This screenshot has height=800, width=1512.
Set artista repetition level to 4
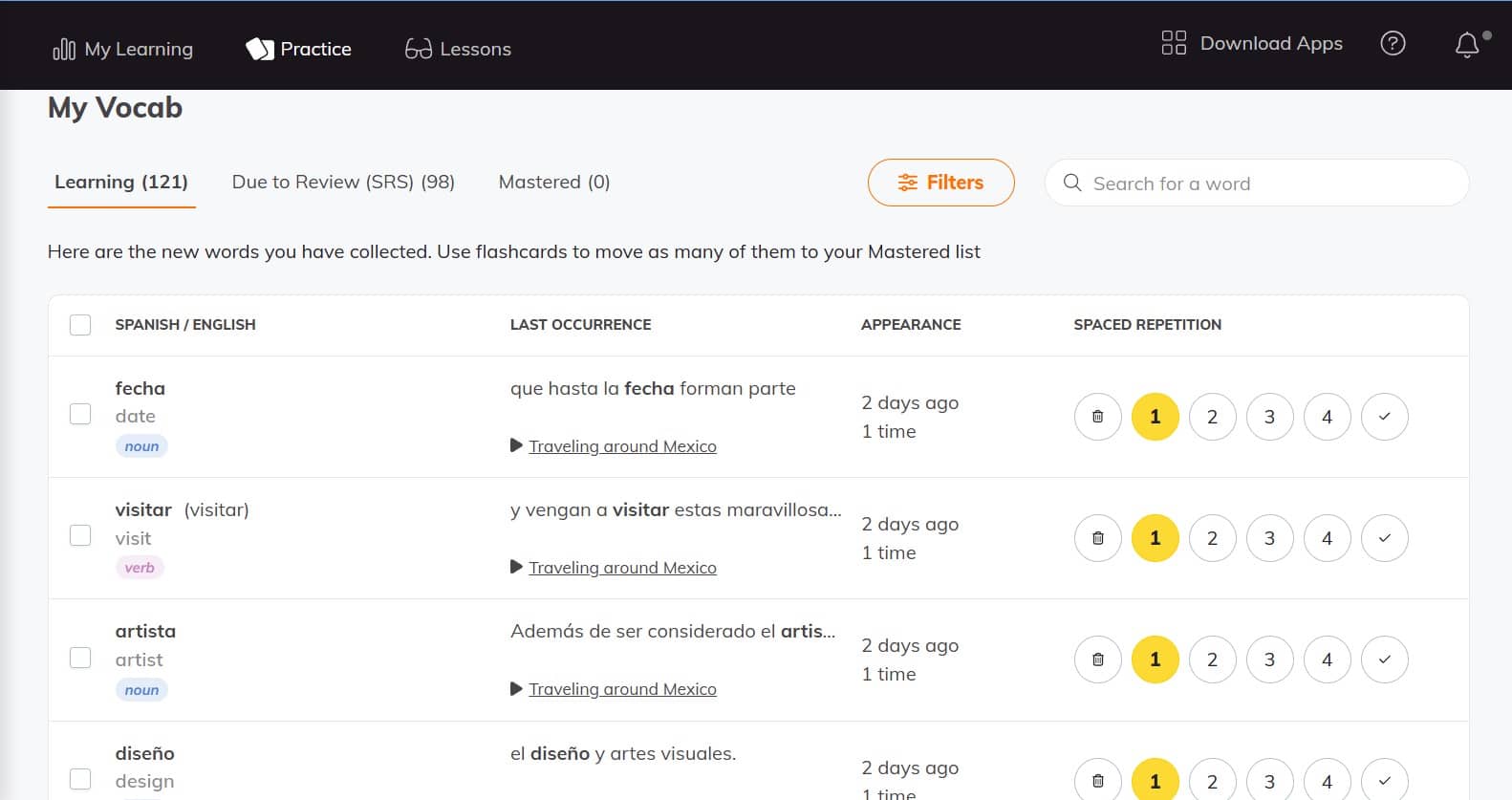(1327, 659)
